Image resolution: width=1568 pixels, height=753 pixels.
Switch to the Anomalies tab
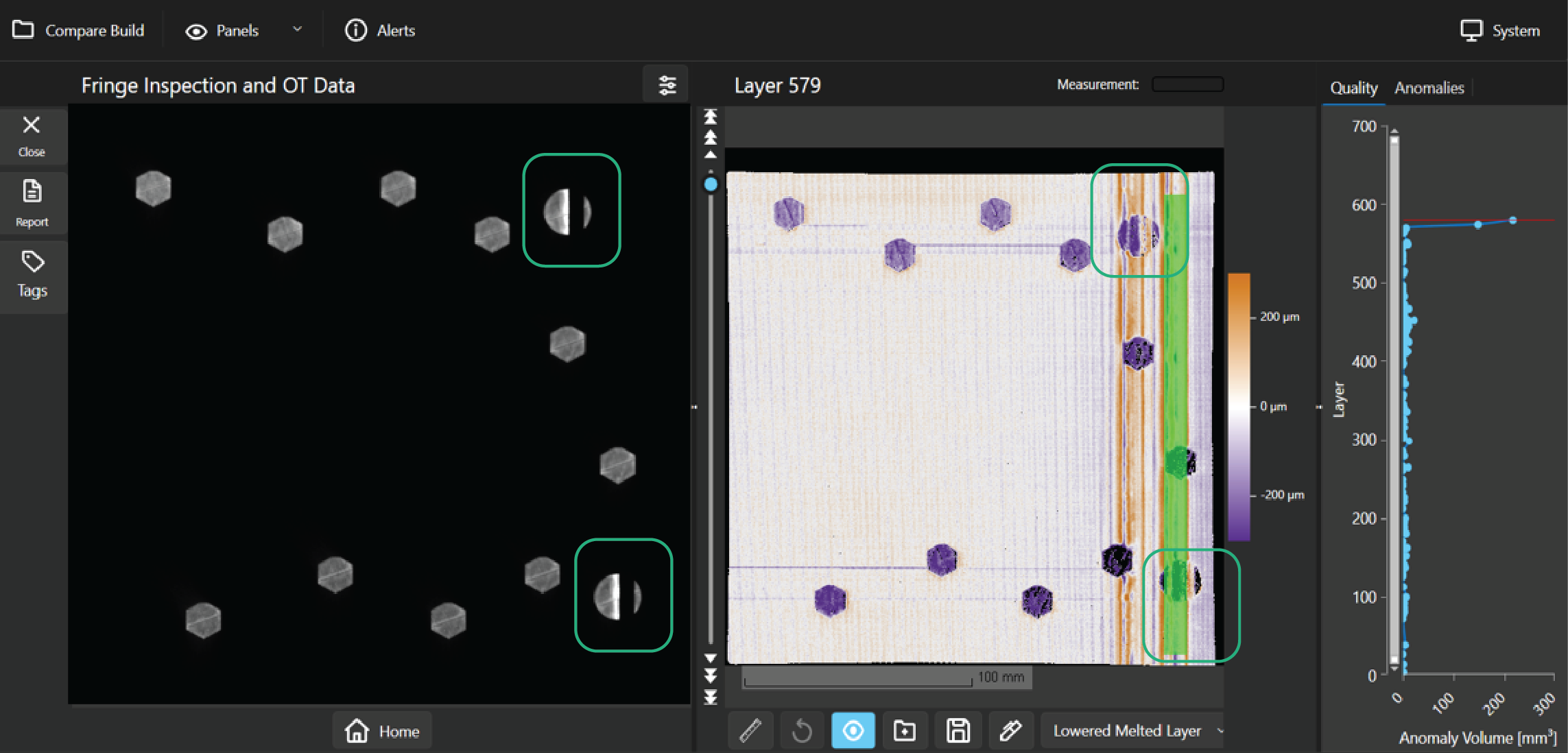1429,87
